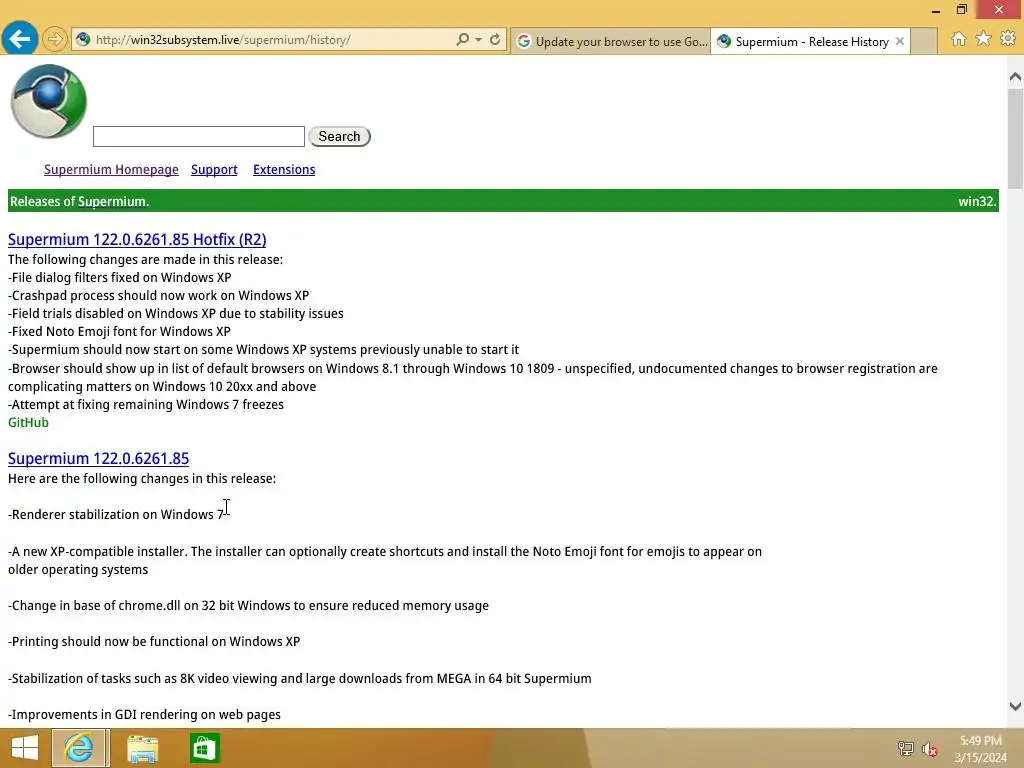Click '-Printing should now be functional on Windows XP'

(154, 642)
